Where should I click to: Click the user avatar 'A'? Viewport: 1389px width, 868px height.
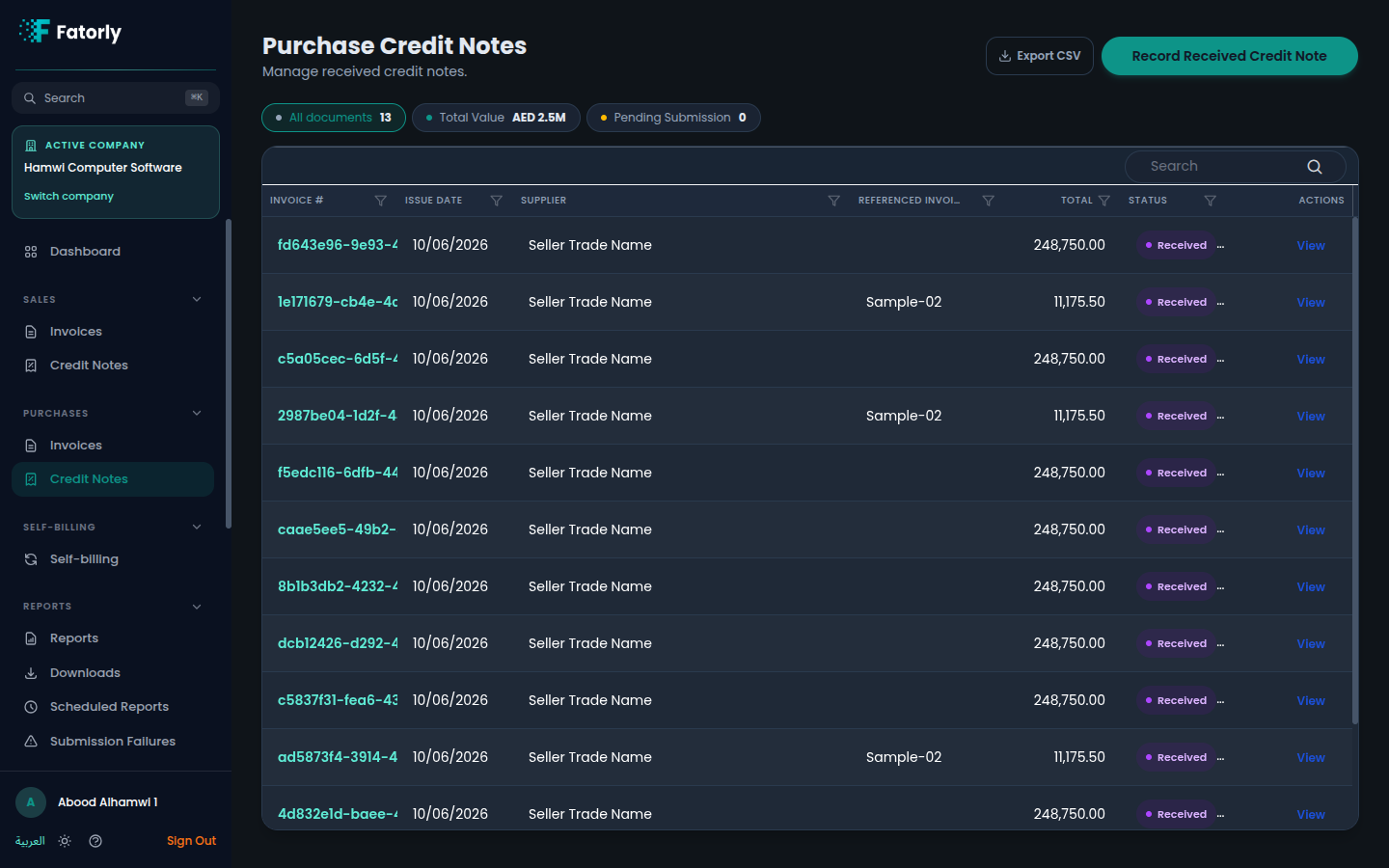point(31,802)
